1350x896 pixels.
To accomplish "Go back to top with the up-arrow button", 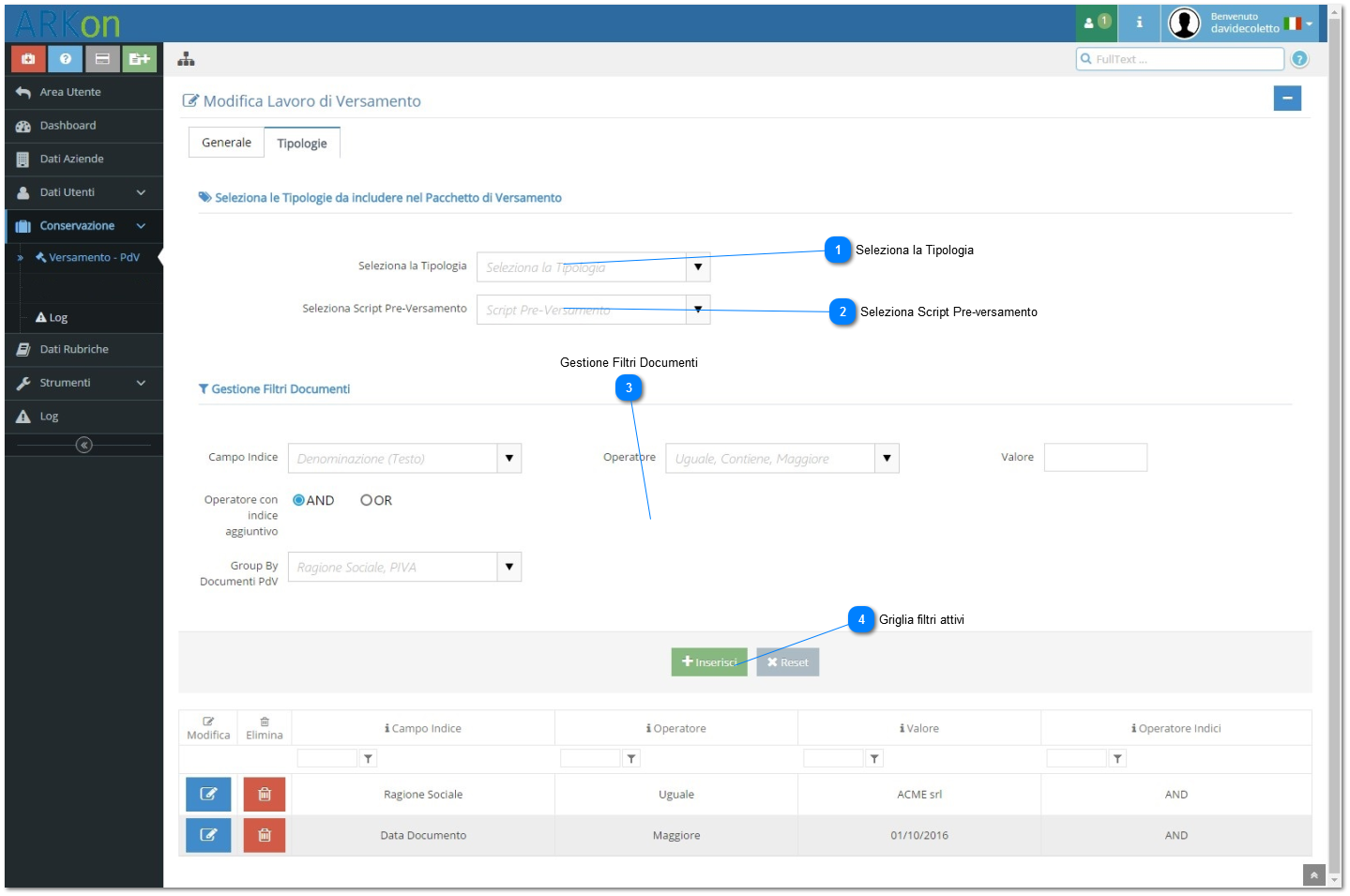I will [x=1313, y=875].
